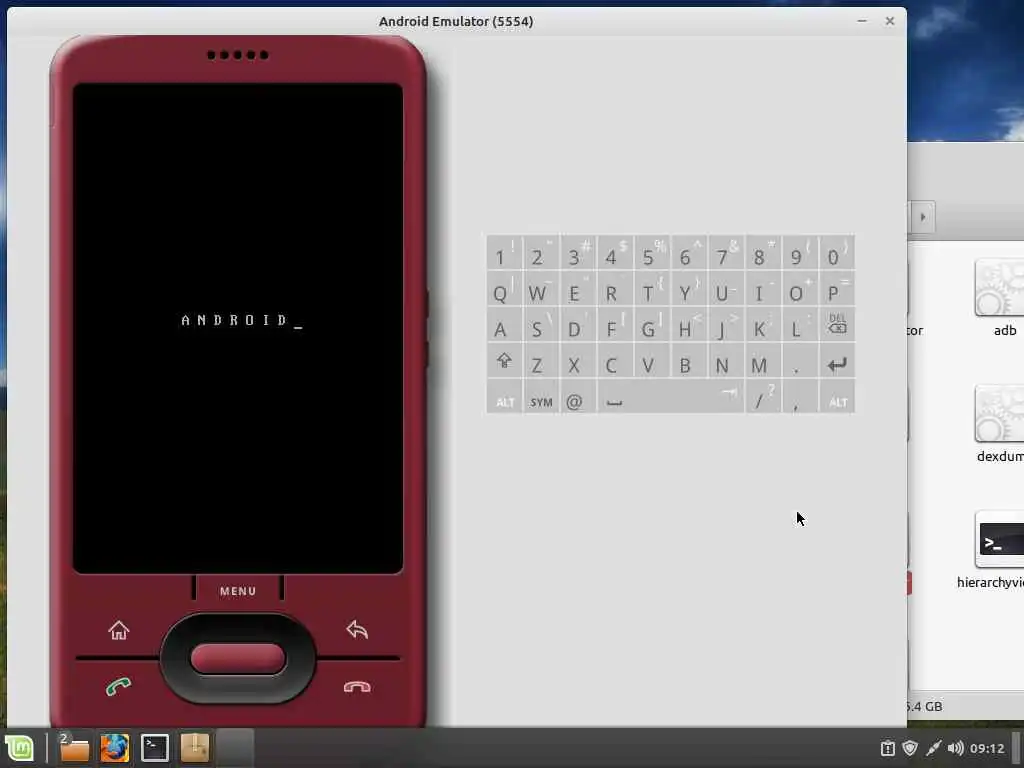The height and width of the screenshot is (768, 1024).
Task: Click the G key
Action: [651, 325]
